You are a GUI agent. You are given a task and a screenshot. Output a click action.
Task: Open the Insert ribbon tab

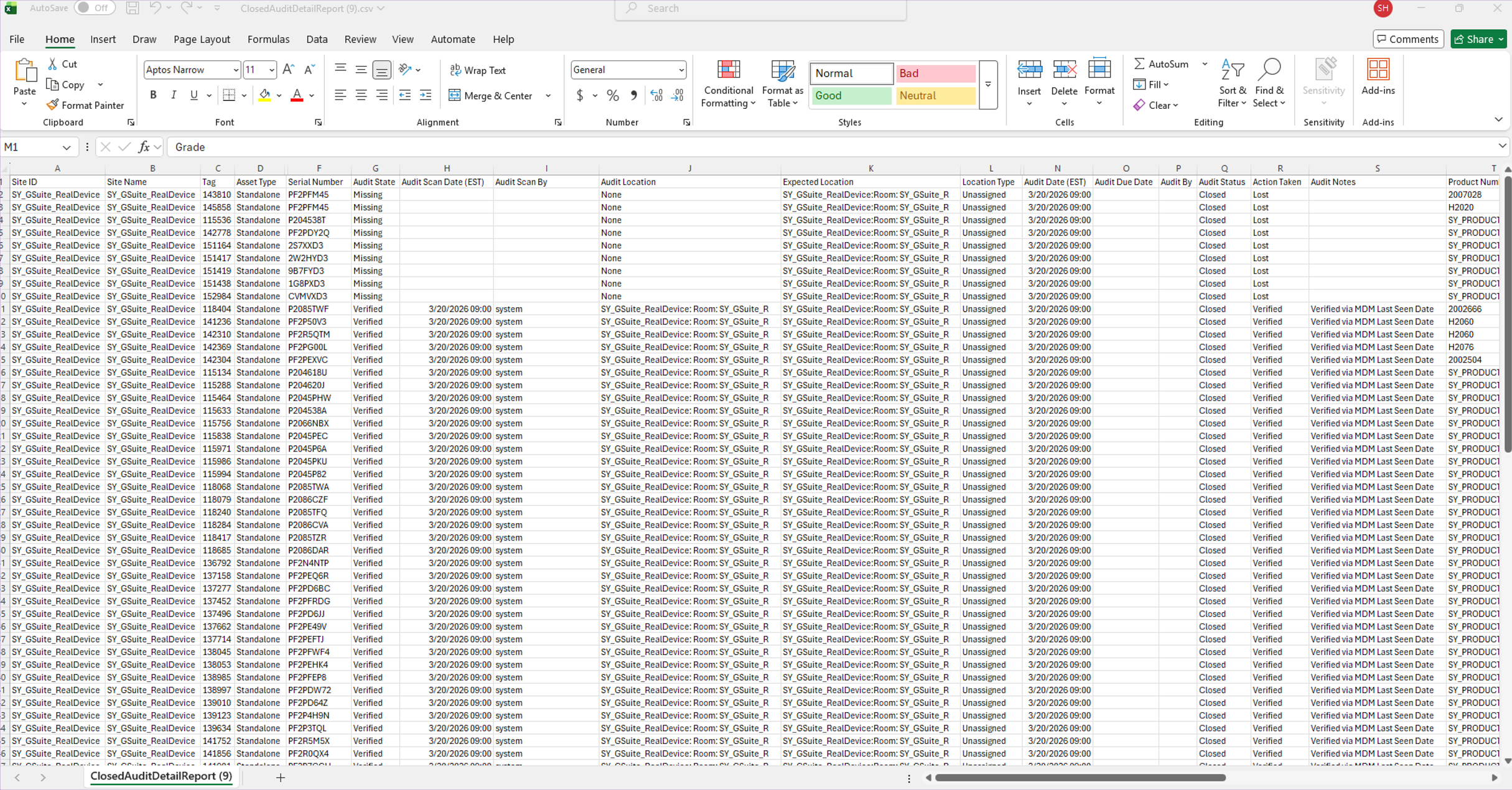pos(103,39)
